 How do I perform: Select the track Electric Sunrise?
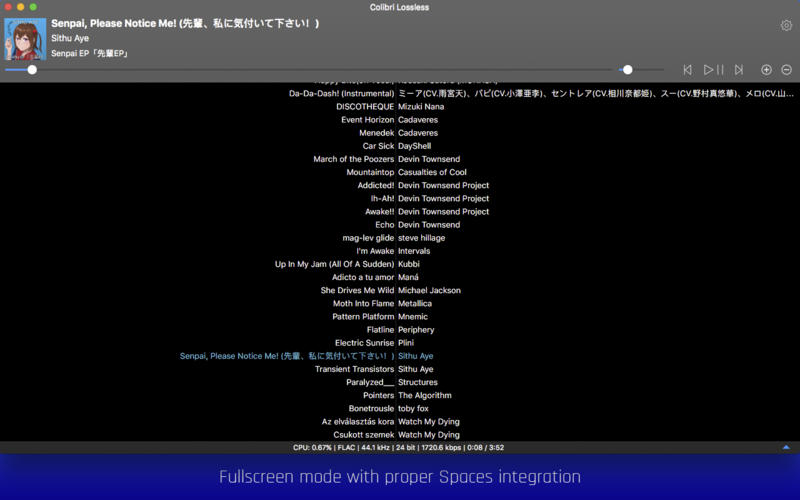(364, 343)
